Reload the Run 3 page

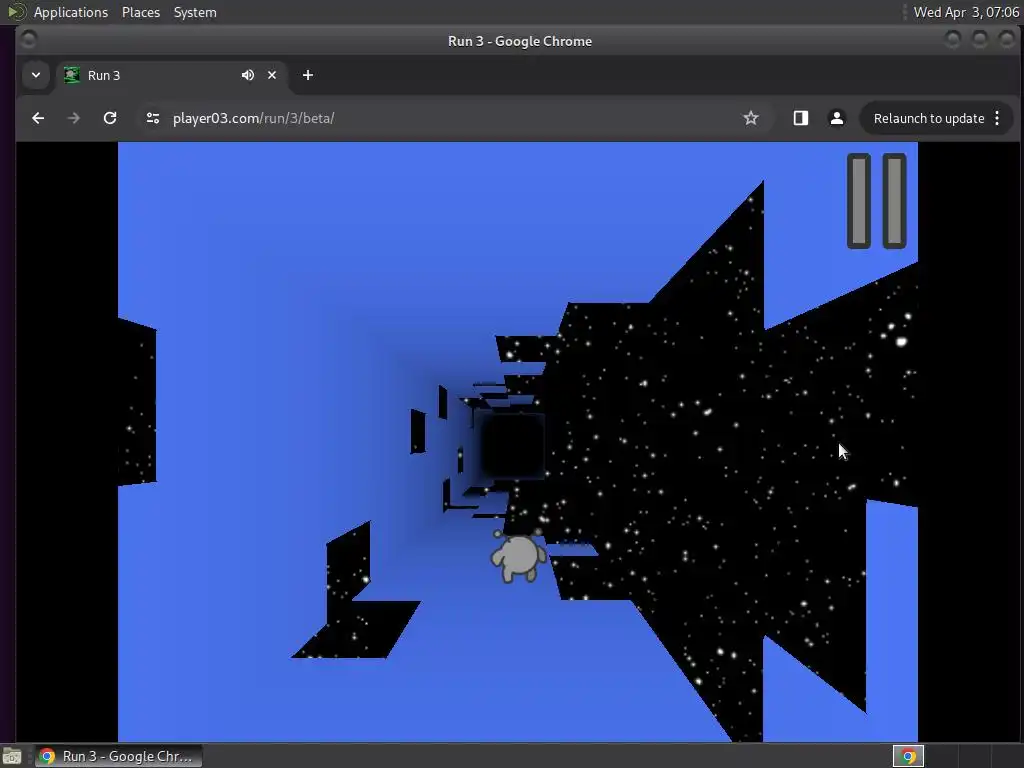tap(110, 118)
